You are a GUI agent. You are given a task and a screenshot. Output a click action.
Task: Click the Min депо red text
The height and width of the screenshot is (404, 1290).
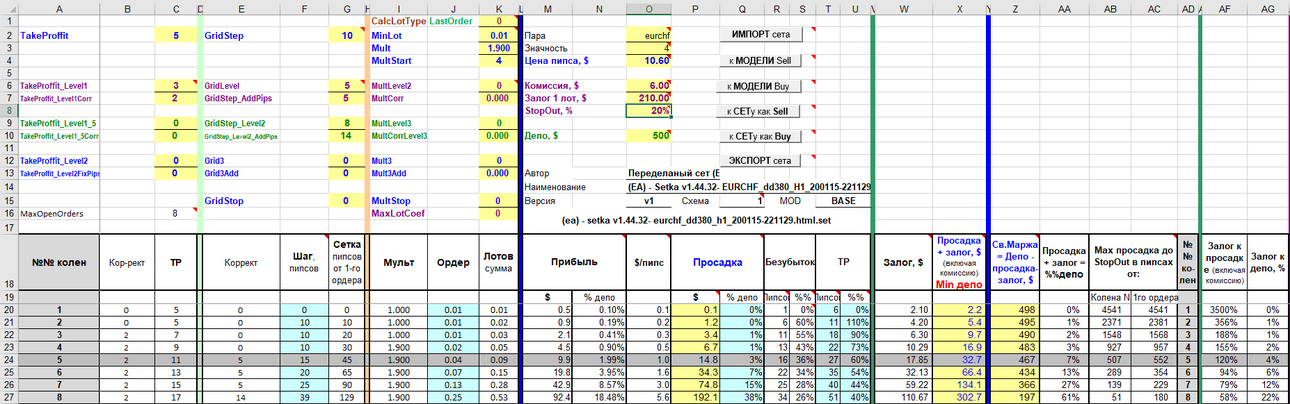pos(959,285)
